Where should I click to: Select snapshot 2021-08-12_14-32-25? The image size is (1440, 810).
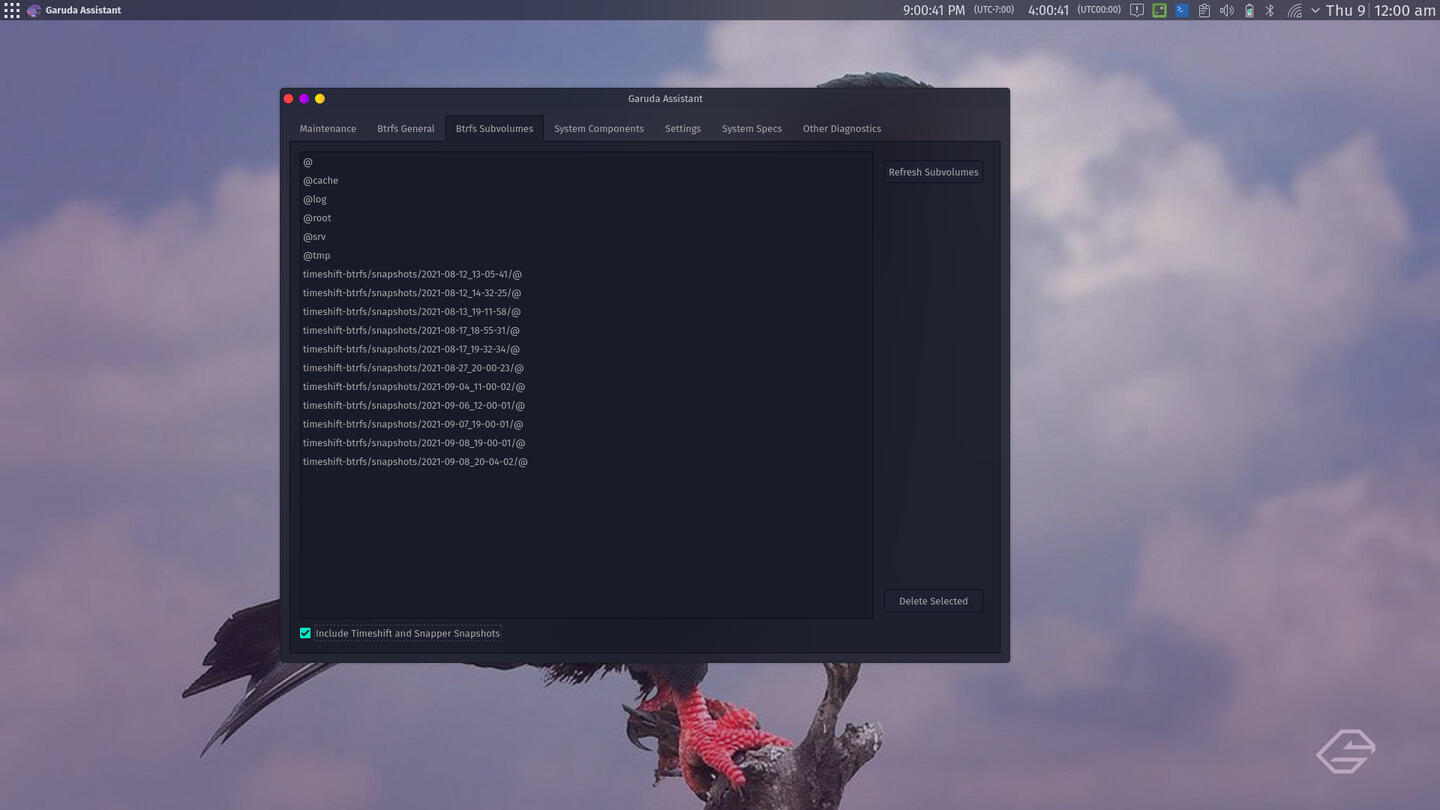[586, 293]
